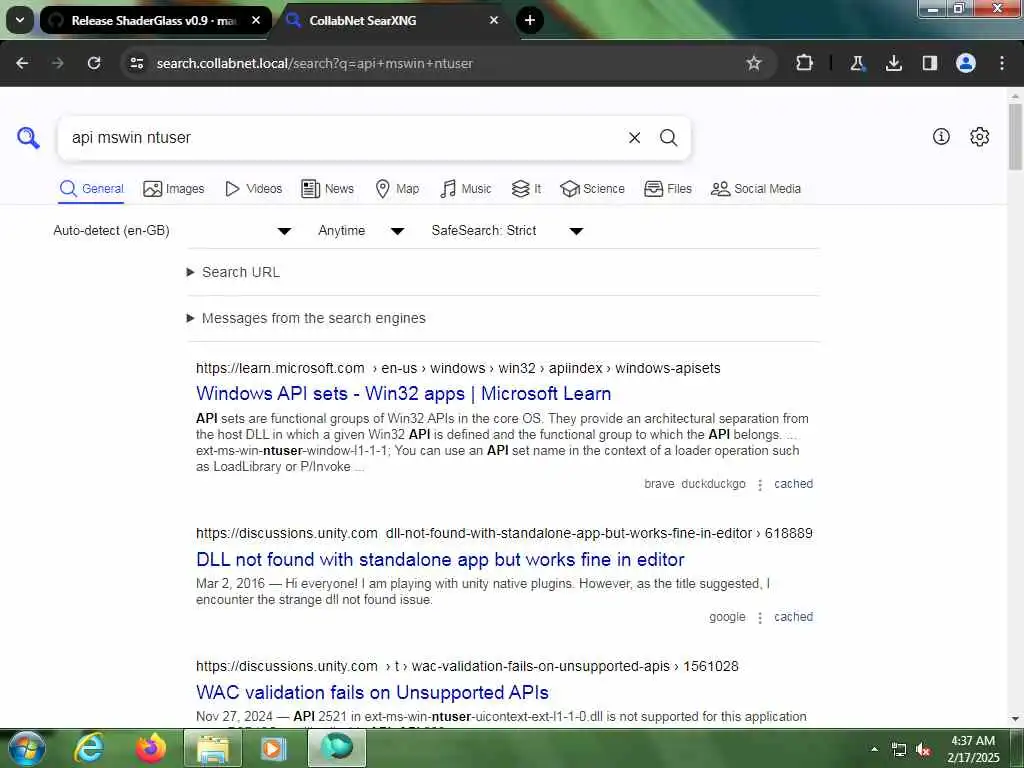This screenshot has height=768, width=1024.
Task: Open the browser extensions puzzle icon
Action: (x=805, y=63)
